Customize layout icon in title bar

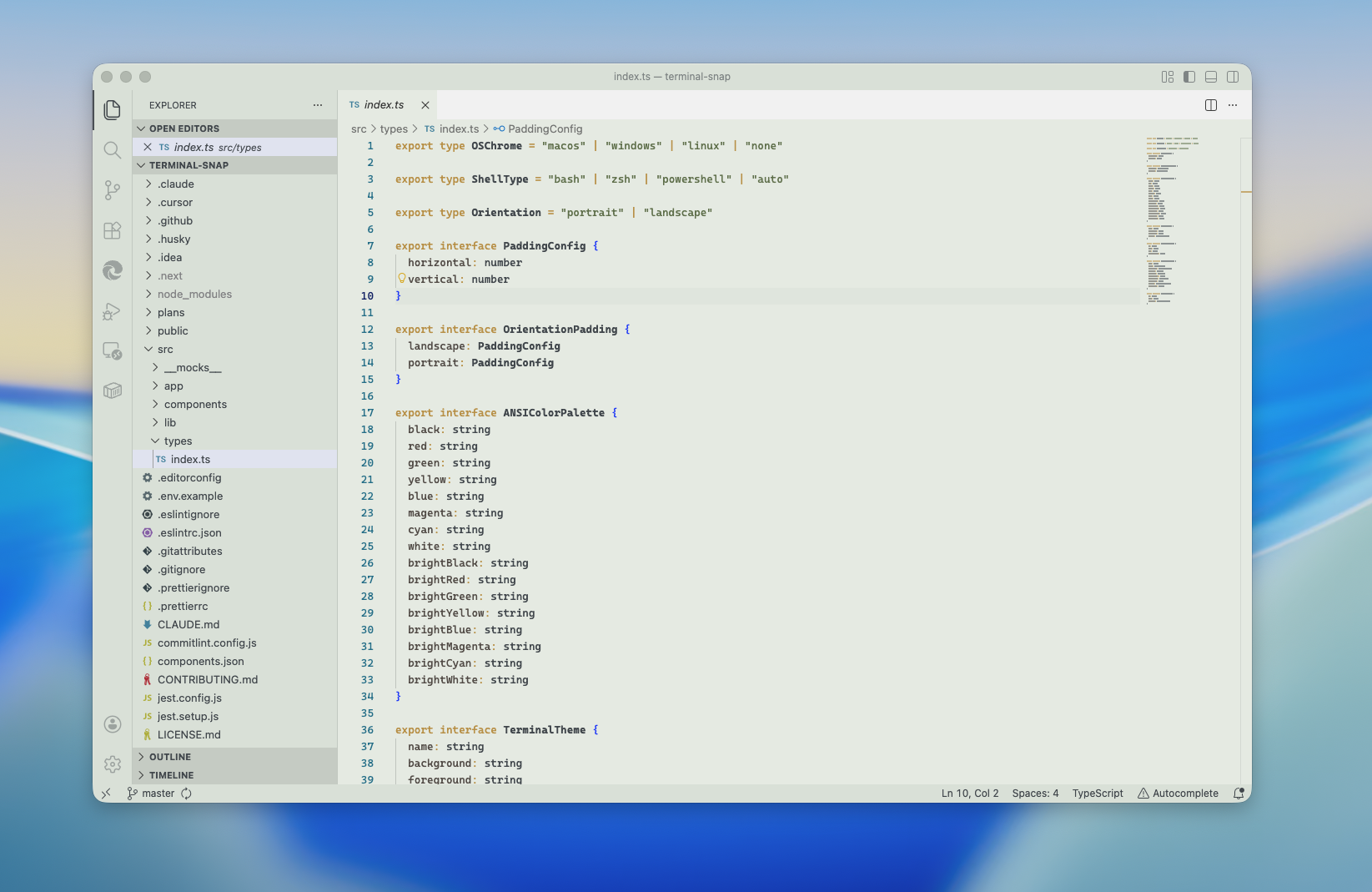1168,77
